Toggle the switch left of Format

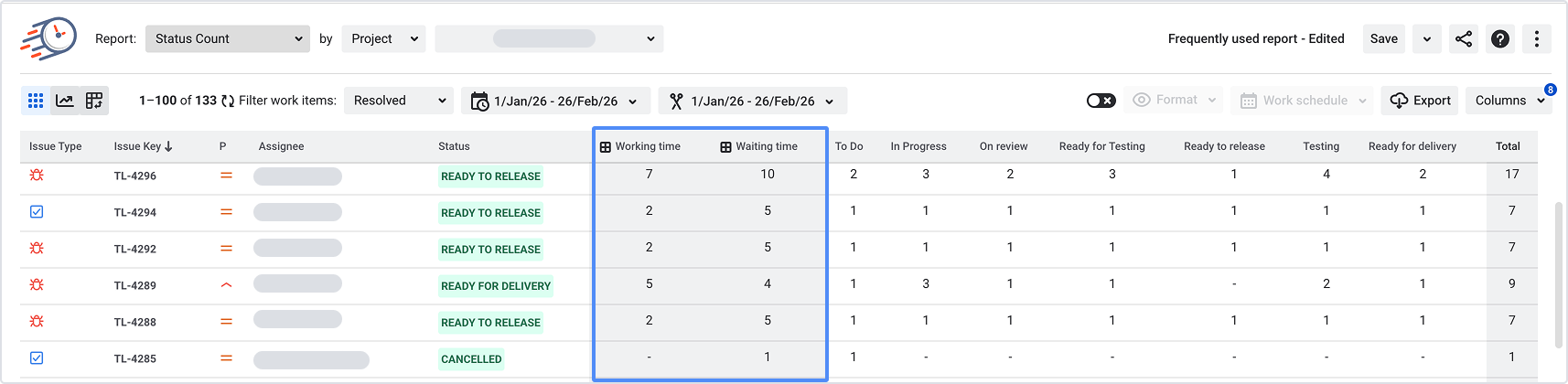pyautogui.click(x=1101, y=101)
